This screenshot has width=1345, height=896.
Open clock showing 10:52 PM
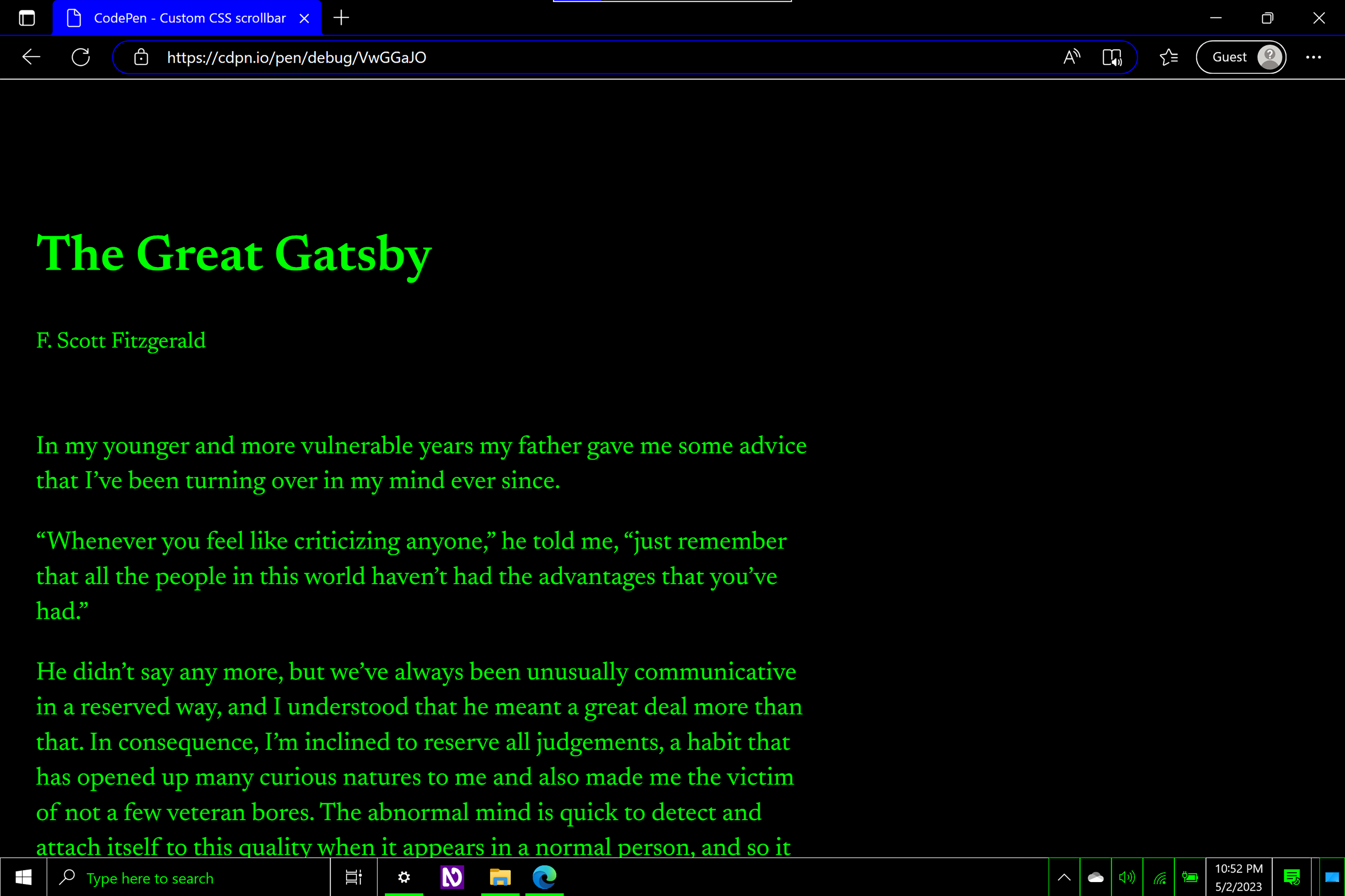tap(1239, 877)
